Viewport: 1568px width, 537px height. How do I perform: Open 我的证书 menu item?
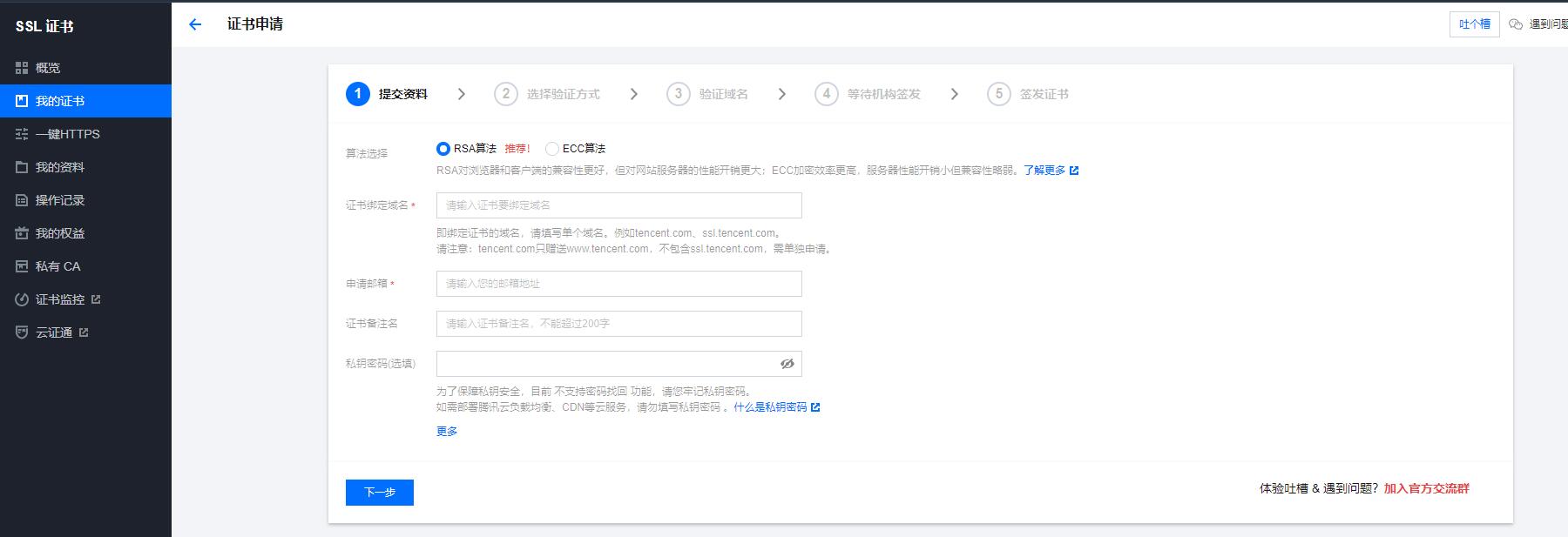pyautogui.click(x=85, y=101)
